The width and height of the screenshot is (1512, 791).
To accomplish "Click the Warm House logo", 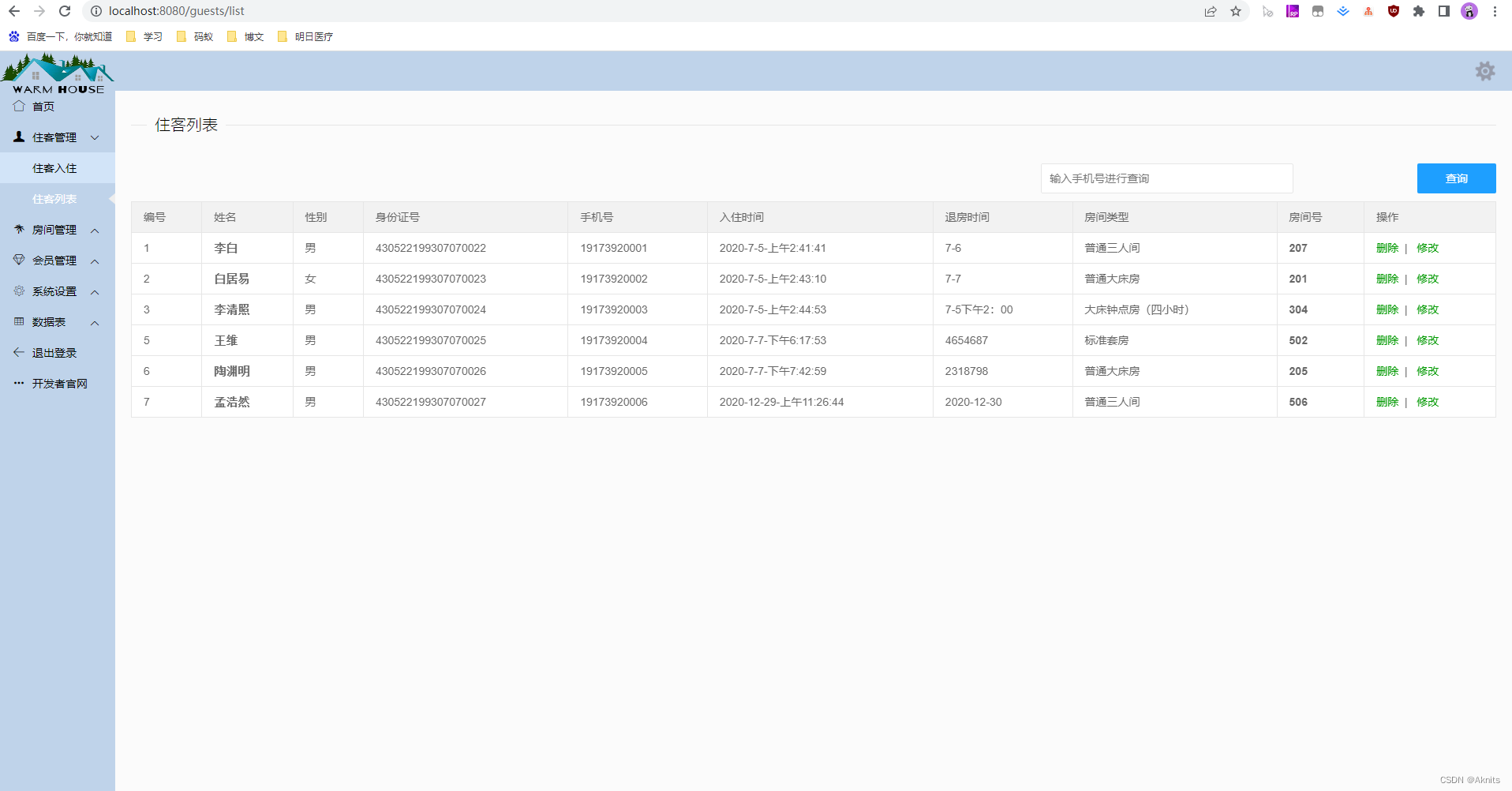I will pyautogui.click(x=58, y=74).
